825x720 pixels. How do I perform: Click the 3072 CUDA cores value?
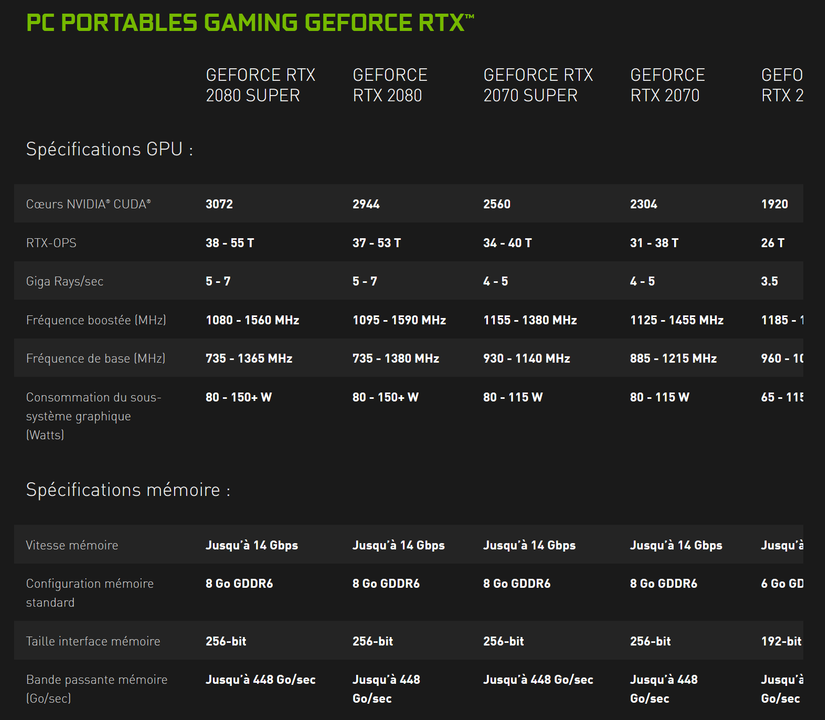pyautogui.click(x=219, y=204)
